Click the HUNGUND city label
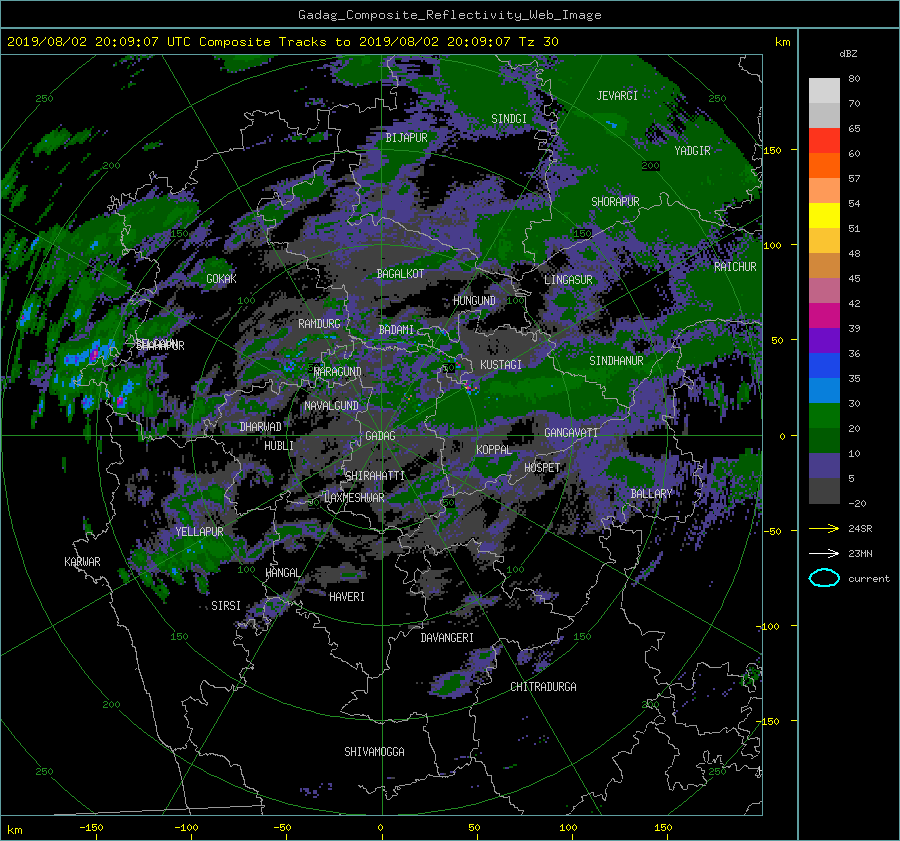Screen dimensions: 900x841 coord(474,301)
